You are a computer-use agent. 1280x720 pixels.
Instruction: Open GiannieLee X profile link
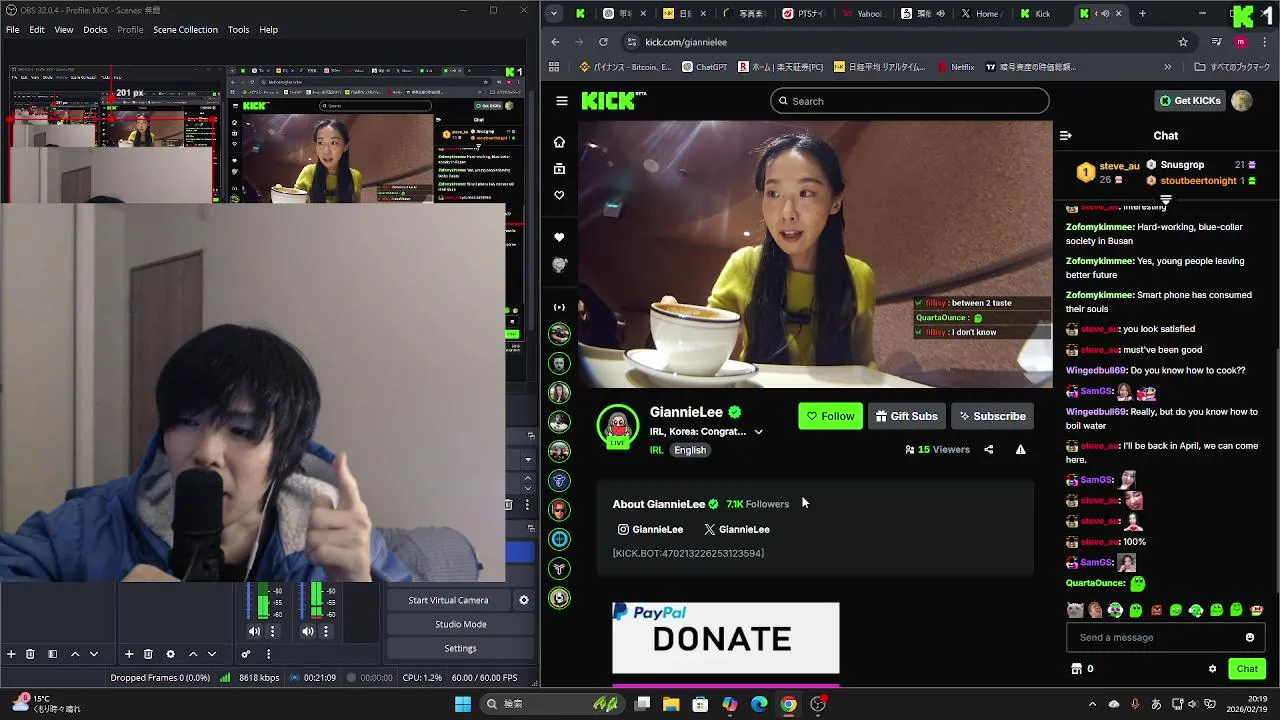[737, 529]
